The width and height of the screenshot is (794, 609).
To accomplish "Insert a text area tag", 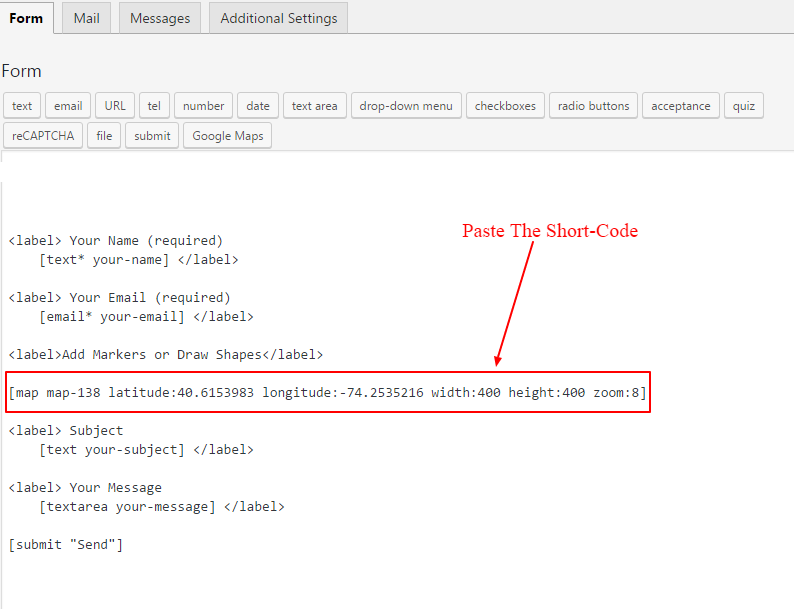I will (314, 106).
